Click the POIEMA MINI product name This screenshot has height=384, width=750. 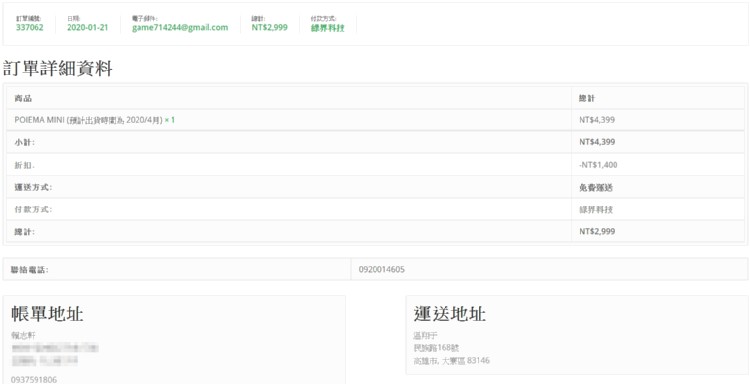coord(88,120)
